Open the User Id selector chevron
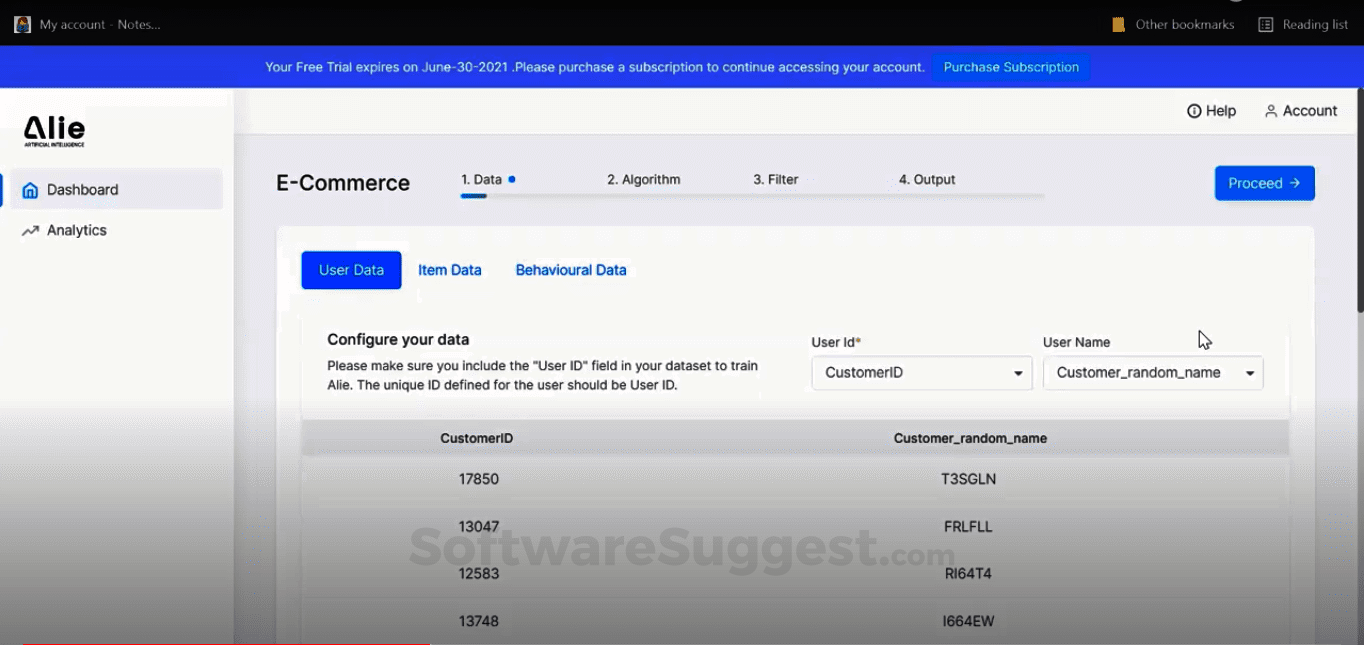1364x645 pixels. click(1017, 372)
